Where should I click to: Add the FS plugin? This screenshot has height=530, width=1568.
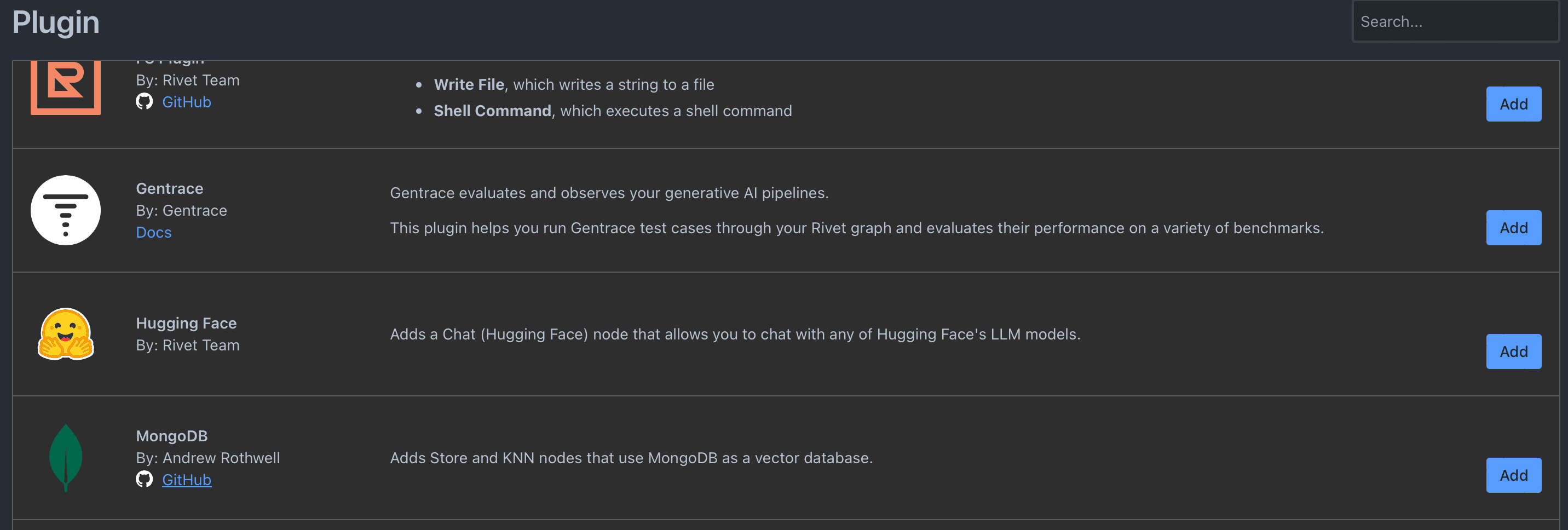pyautogui.click(x=1513, y=104)
